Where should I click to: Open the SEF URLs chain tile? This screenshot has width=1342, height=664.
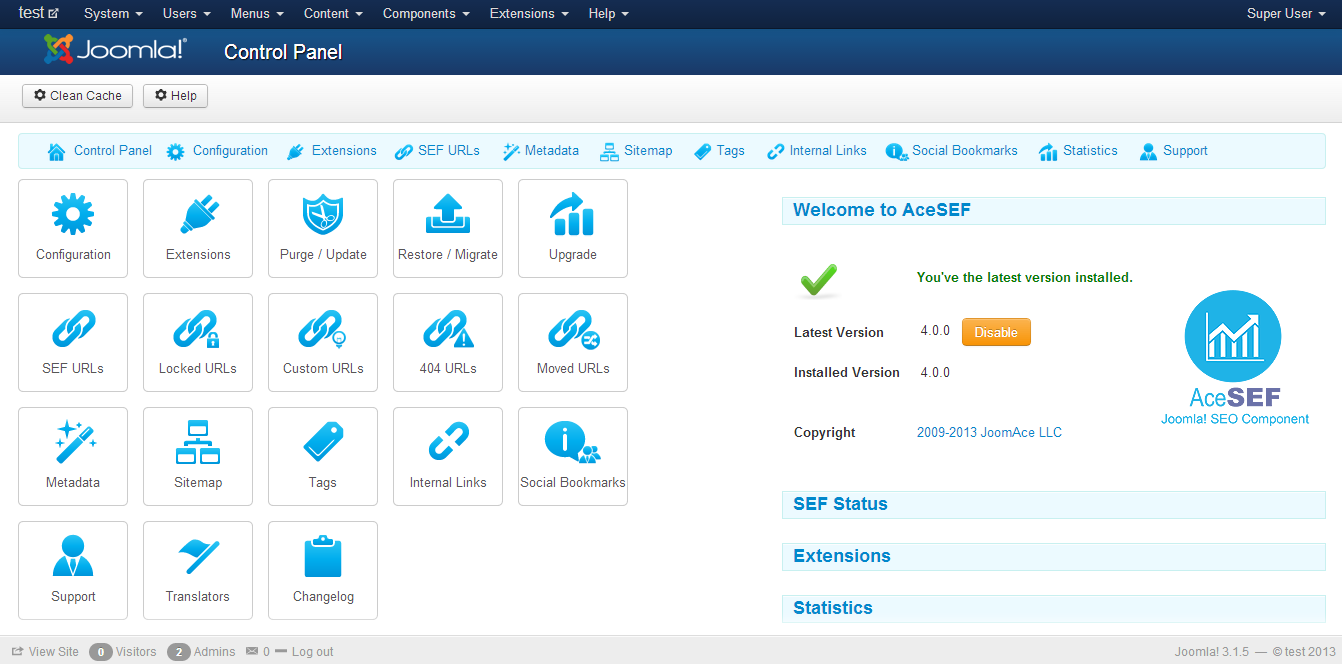(x=73, y=342)
